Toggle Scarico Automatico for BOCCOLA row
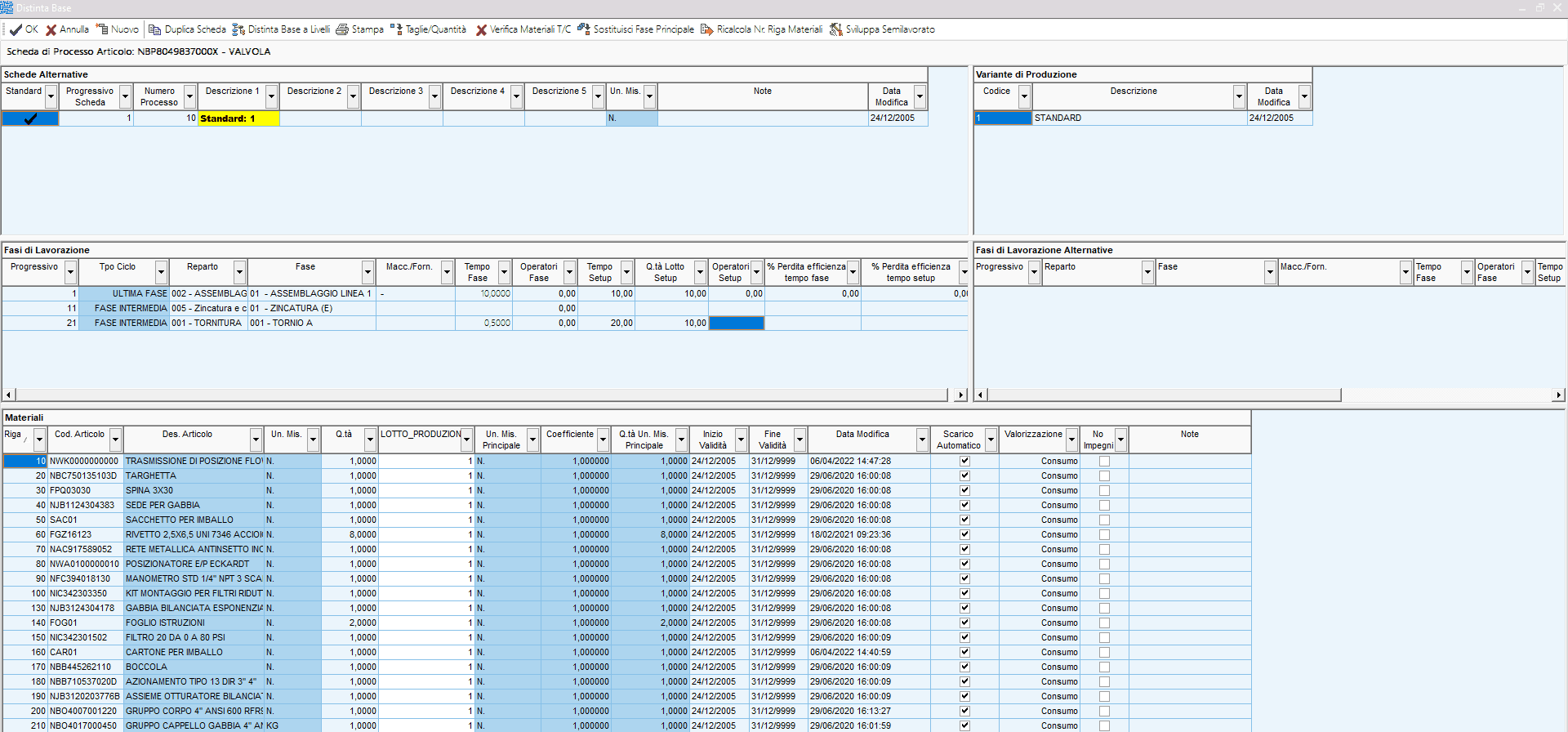 (x=964, y=667)
